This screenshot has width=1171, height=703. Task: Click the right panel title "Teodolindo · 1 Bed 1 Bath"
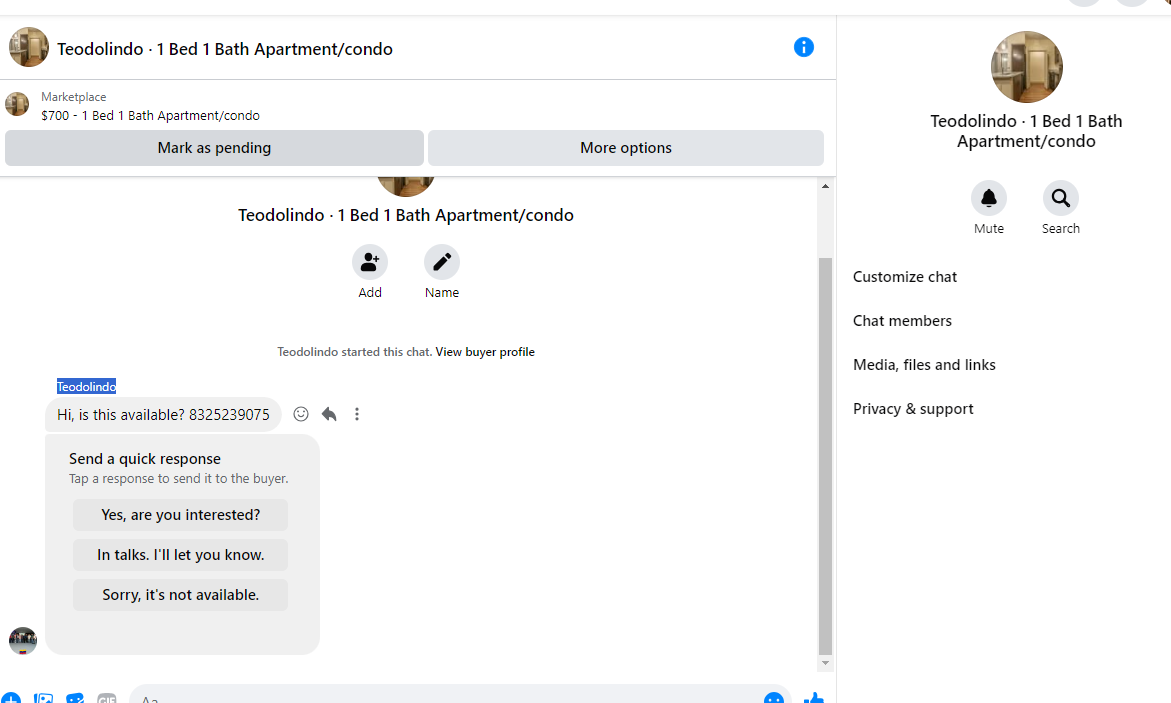pyautogui.click(x=1026, y=131)
